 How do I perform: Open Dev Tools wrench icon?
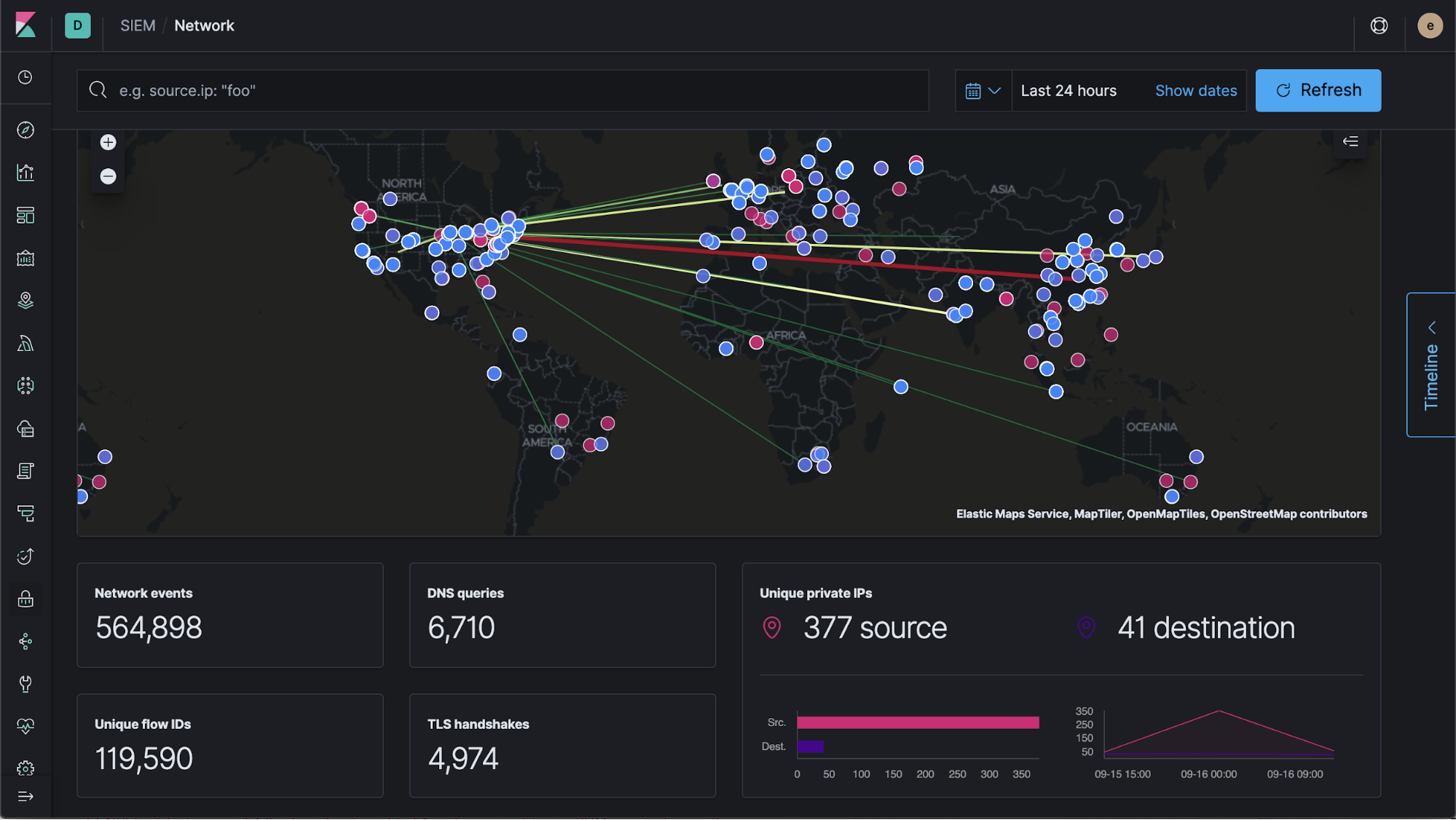coord(25,683)
